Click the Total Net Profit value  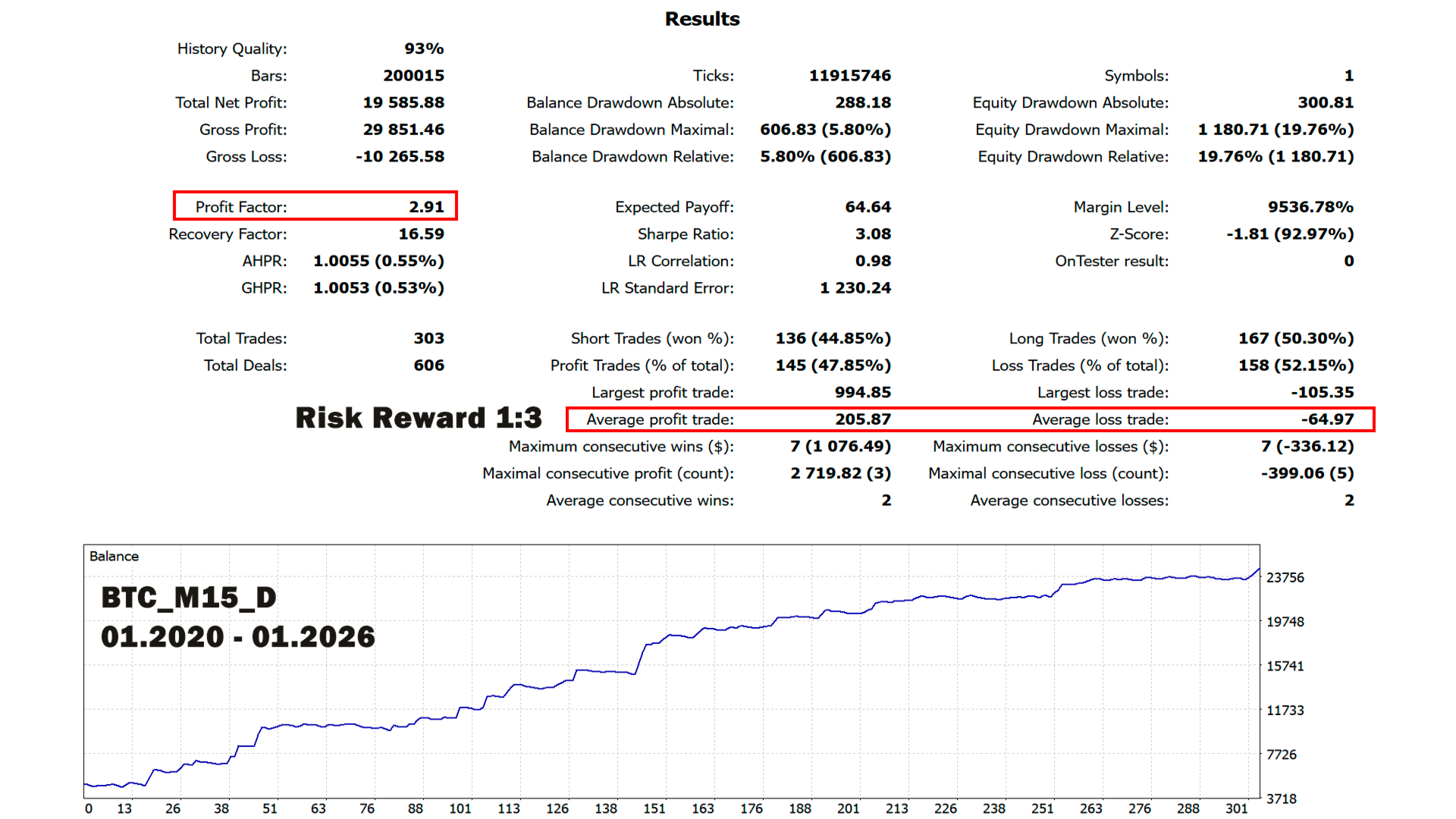(403, 102)
